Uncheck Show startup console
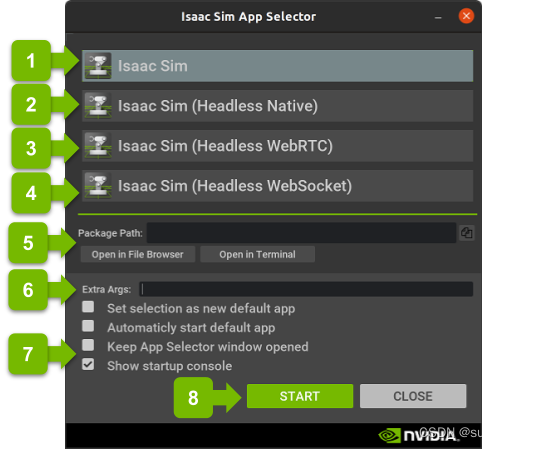 point(88,364)
